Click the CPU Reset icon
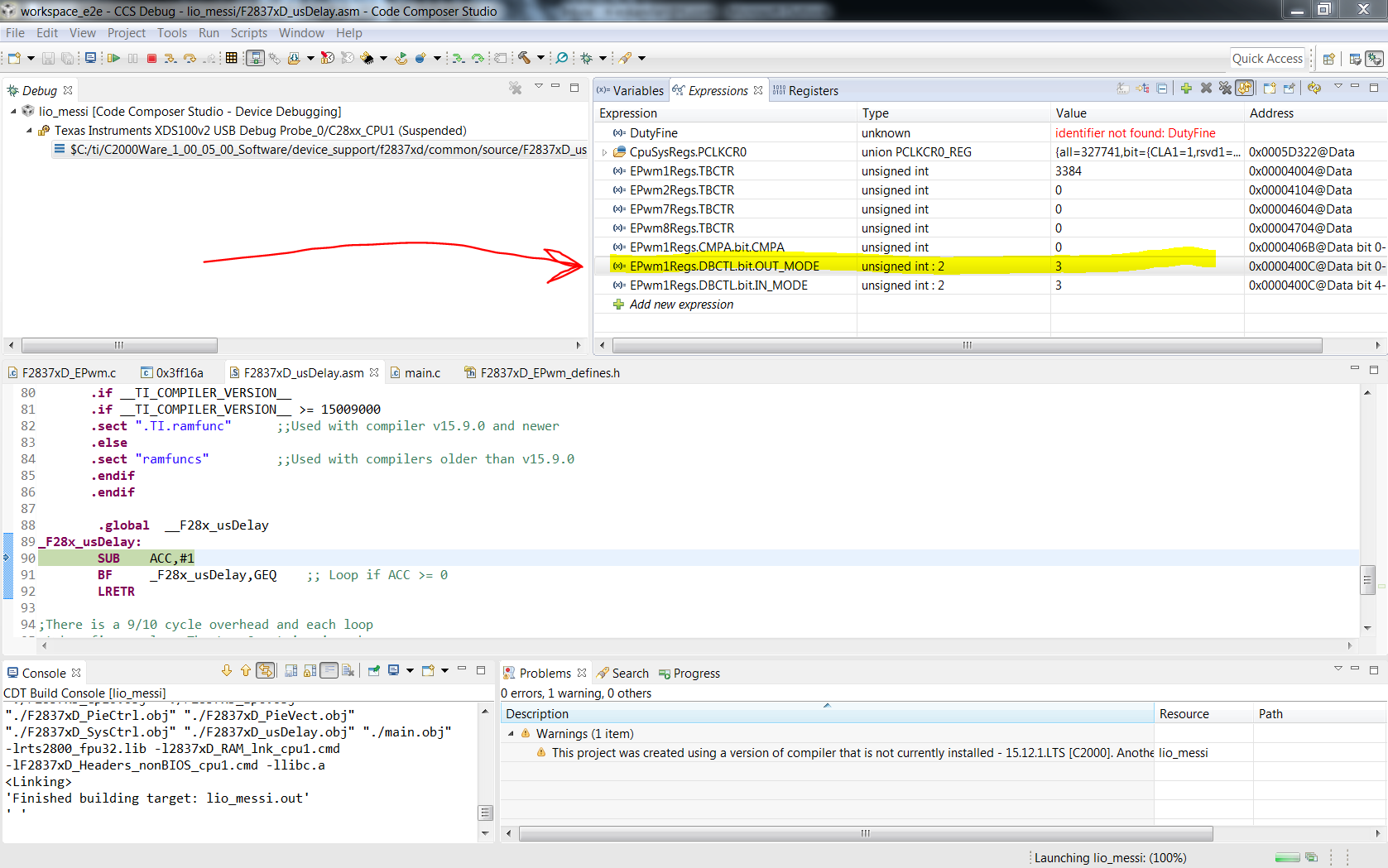Image resolution: width=1388 pixels, height=868 pixels. [367, 58]
